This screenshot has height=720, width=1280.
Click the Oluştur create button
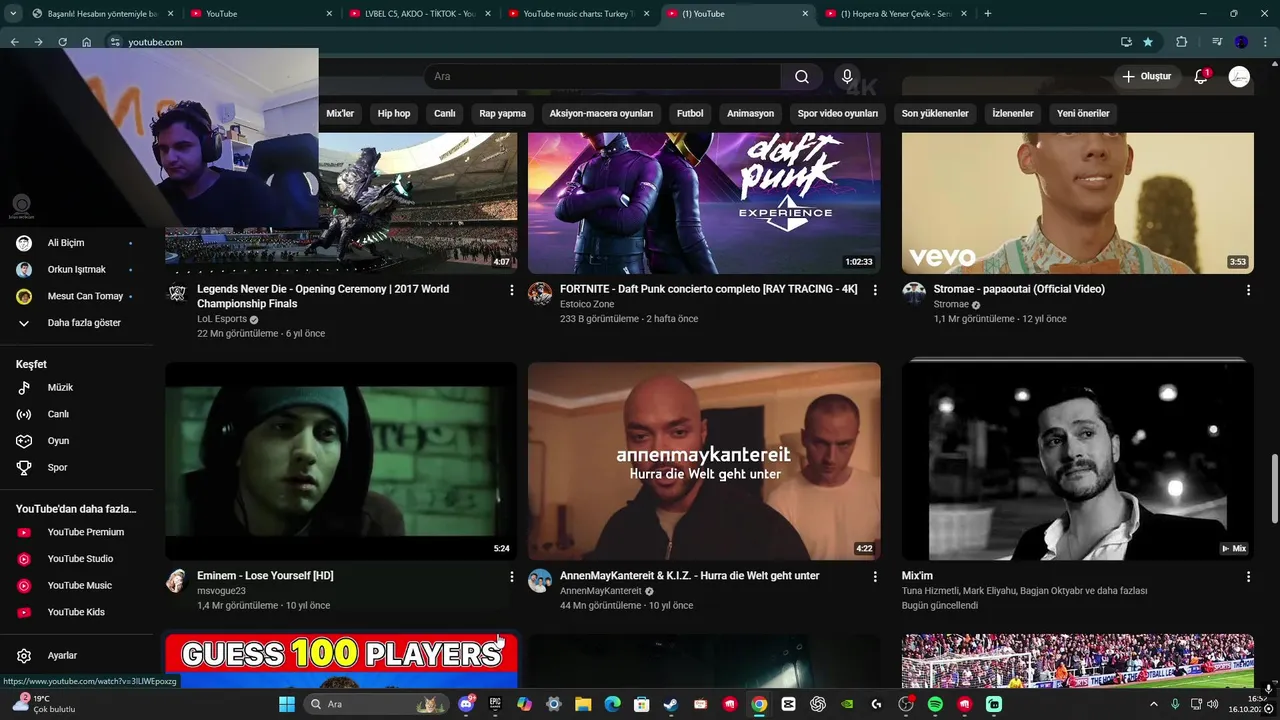pos(1146,77)
